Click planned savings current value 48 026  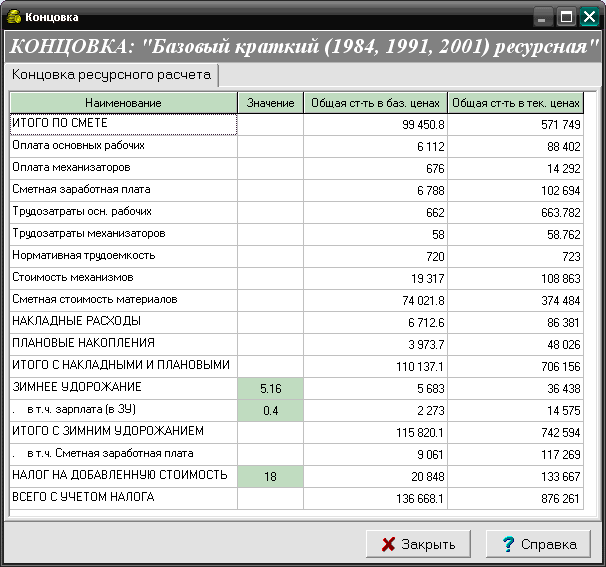pos(516,344)
